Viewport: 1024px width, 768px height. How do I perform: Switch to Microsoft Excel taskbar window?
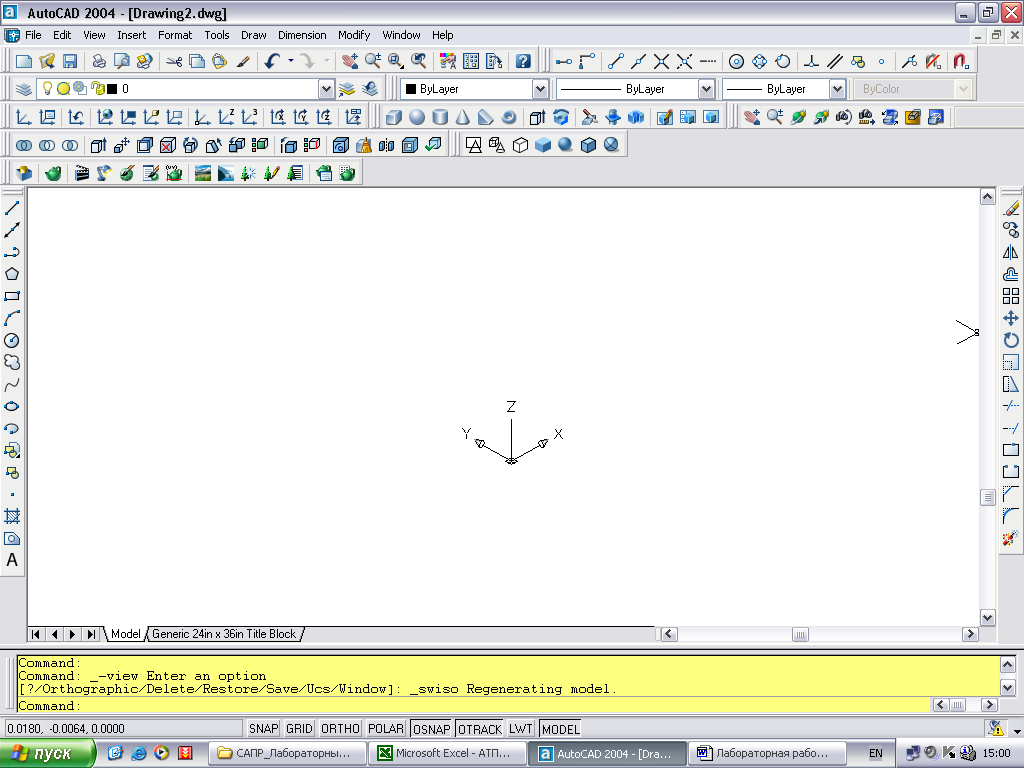[447, 754]
